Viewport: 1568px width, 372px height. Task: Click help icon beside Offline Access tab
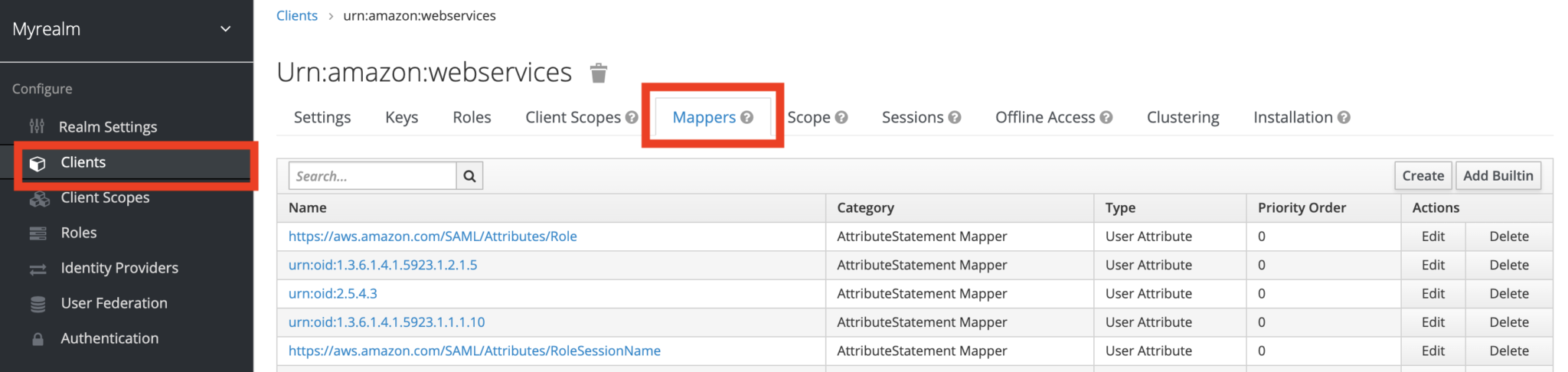point(1106,117)
